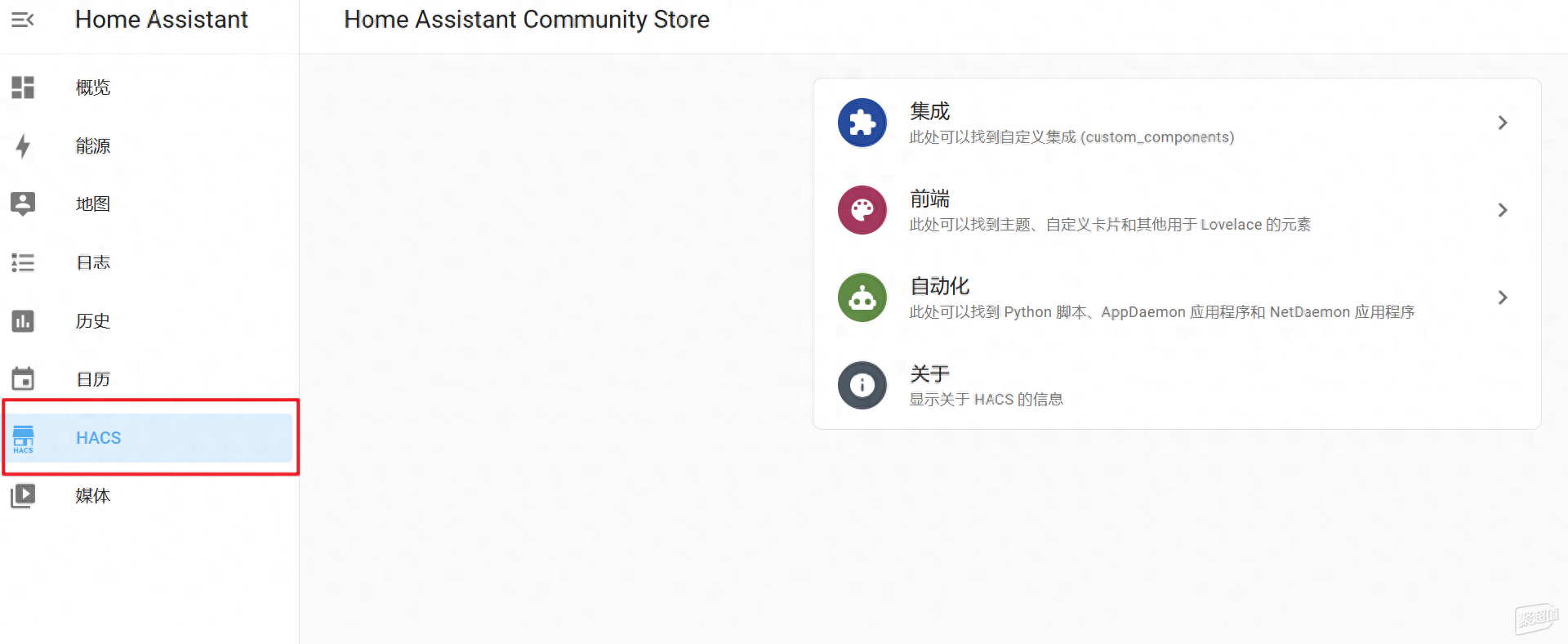1568x644 pixels.
Task: Select HACS in the sidebar
Action: pos(149,438)
